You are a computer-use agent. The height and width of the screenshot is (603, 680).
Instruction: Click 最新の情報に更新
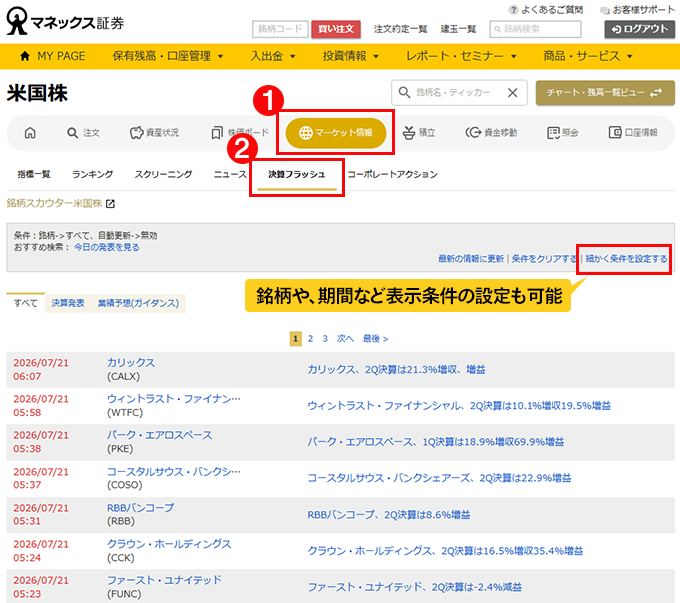click(471, 259)
